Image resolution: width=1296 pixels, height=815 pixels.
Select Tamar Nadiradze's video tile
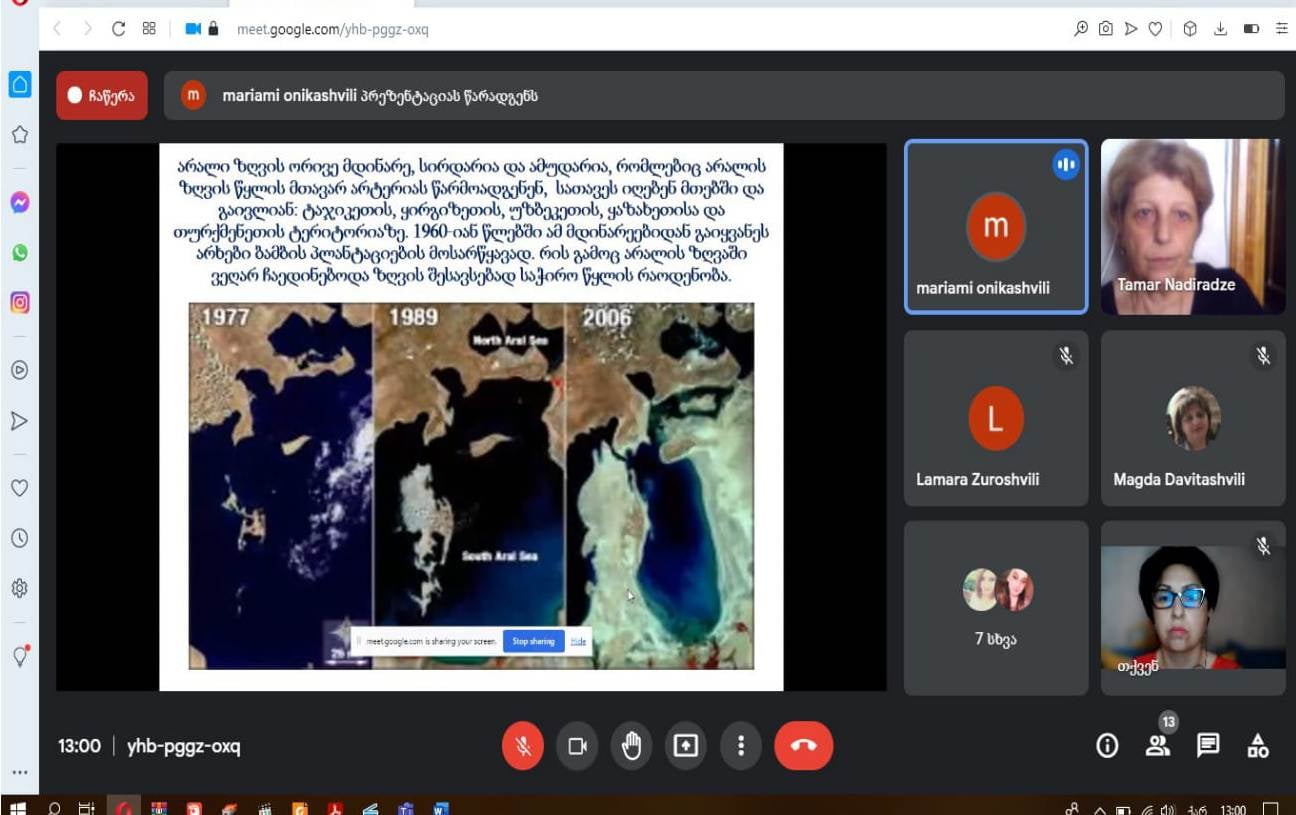point(1192,226)
